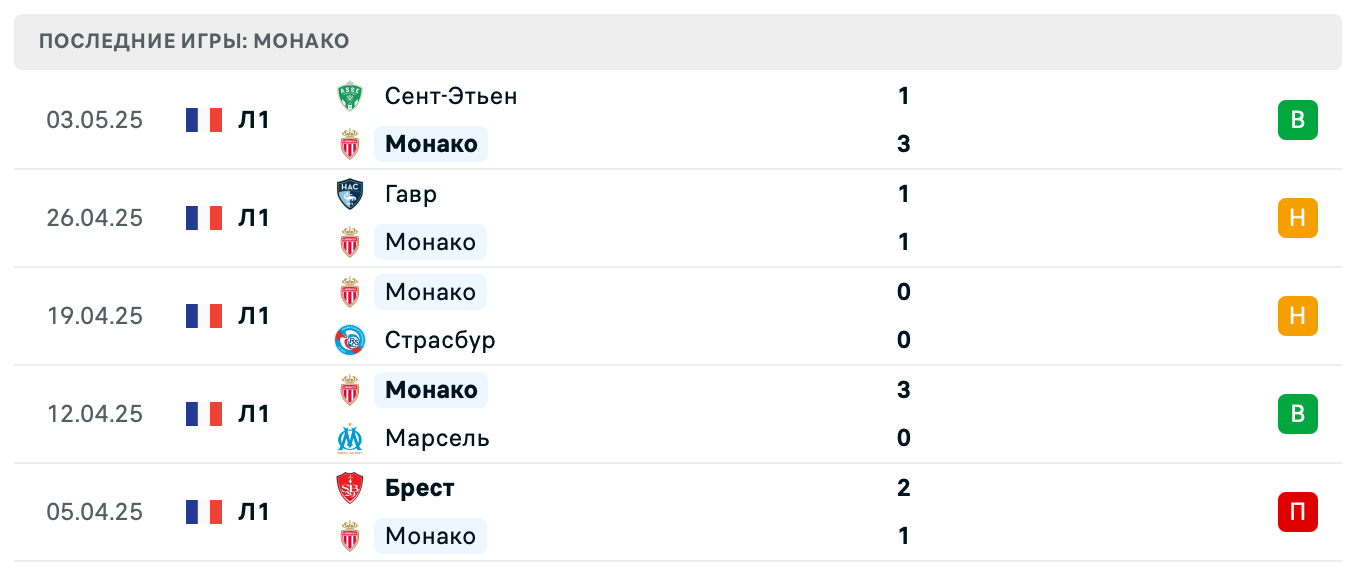The width and height of the screenshot is (1354, 578).
Task: Open the Страсбур club emblem
Action: pyautogui.click(x=351, y=340)
